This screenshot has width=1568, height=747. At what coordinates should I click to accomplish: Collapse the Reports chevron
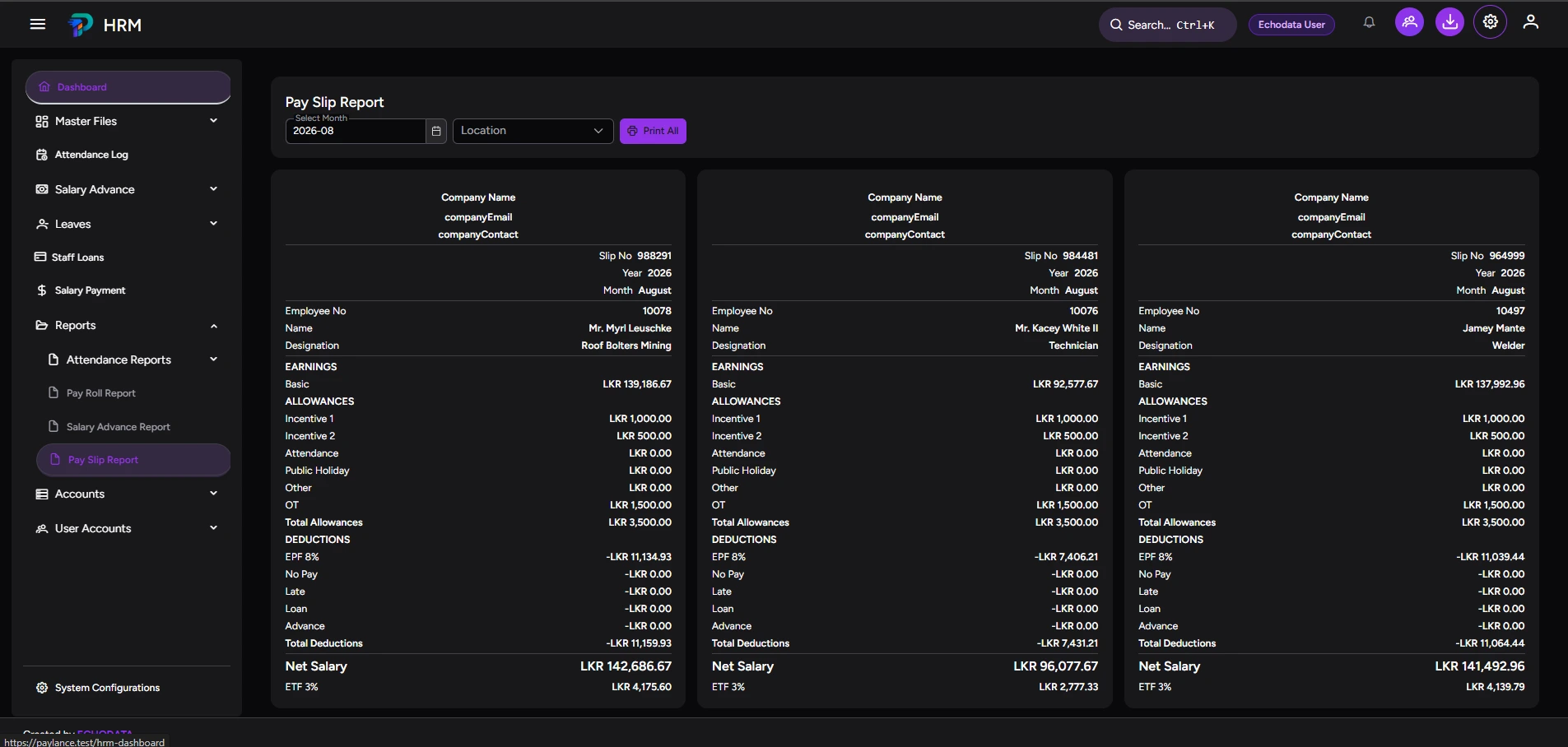pos(214,326)
